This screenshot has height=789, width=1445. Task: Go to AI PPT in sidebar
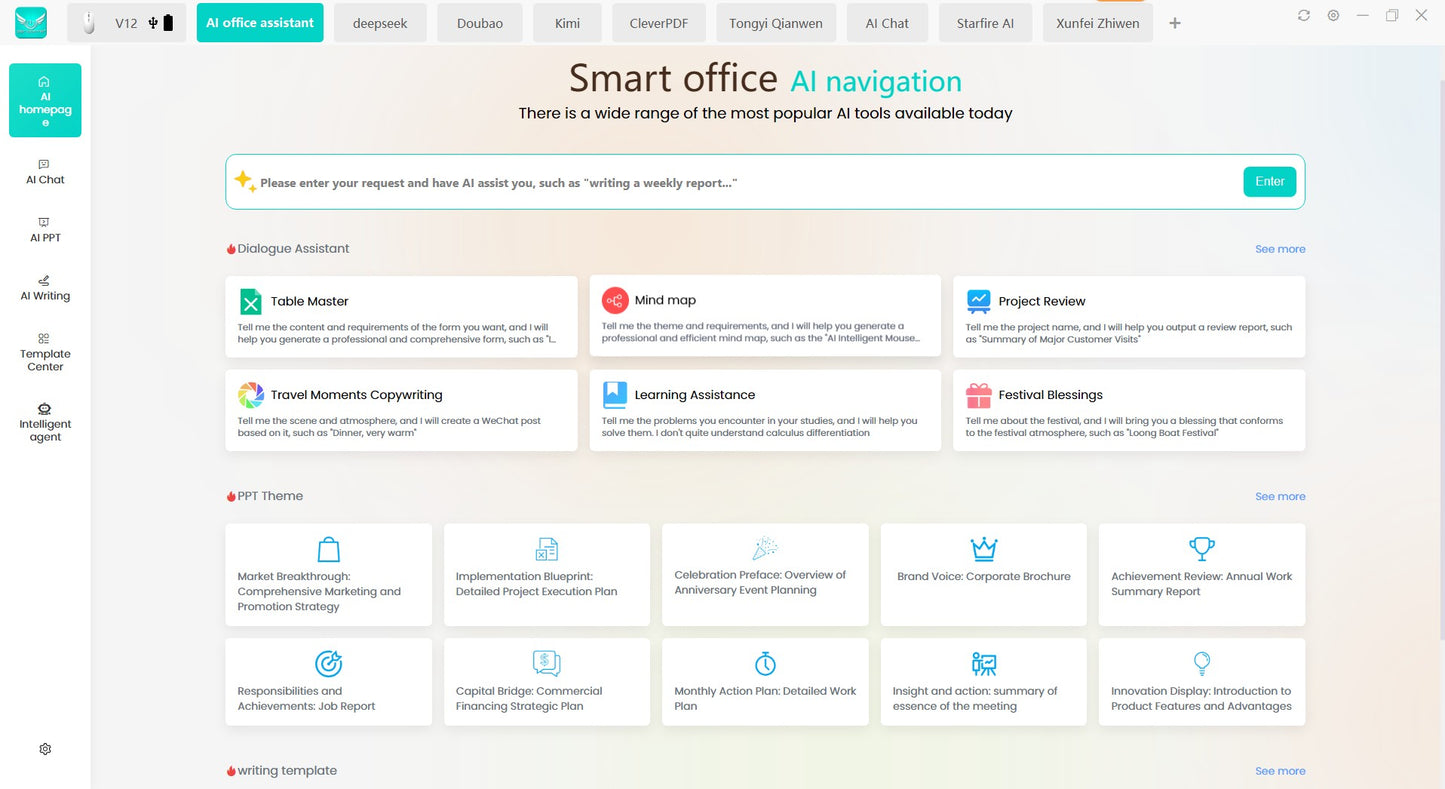tap(45, 230)
